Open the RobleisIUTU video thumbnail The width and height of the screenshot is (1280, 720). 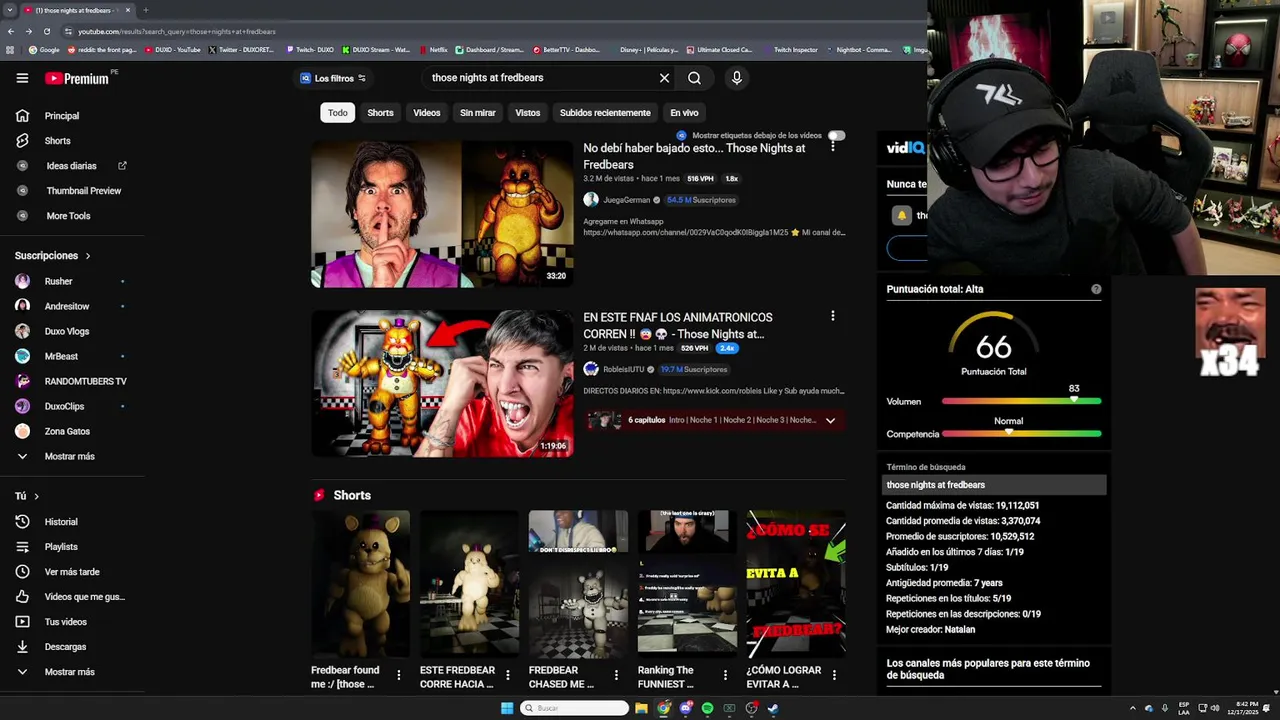click(x=442, y=383)
